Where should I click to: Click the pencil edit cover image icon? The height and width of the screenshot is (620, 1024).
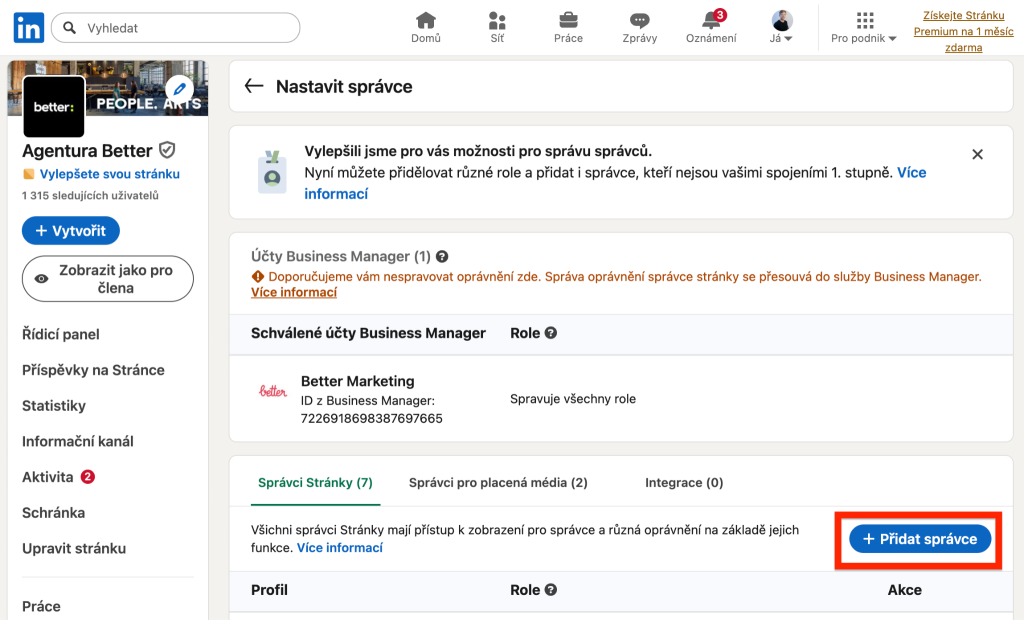tap(180, 89)
